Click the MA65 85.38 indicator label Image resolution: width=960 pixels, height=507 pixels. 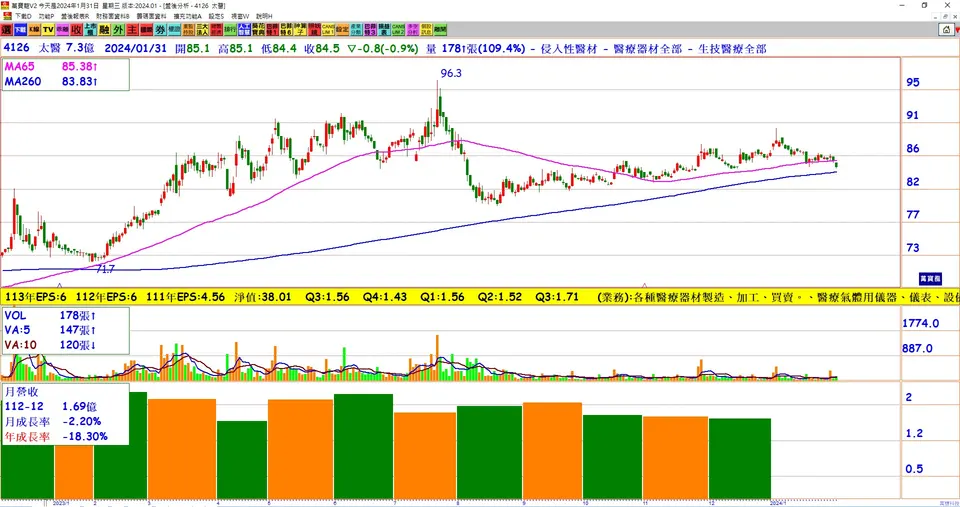(51, 66)
